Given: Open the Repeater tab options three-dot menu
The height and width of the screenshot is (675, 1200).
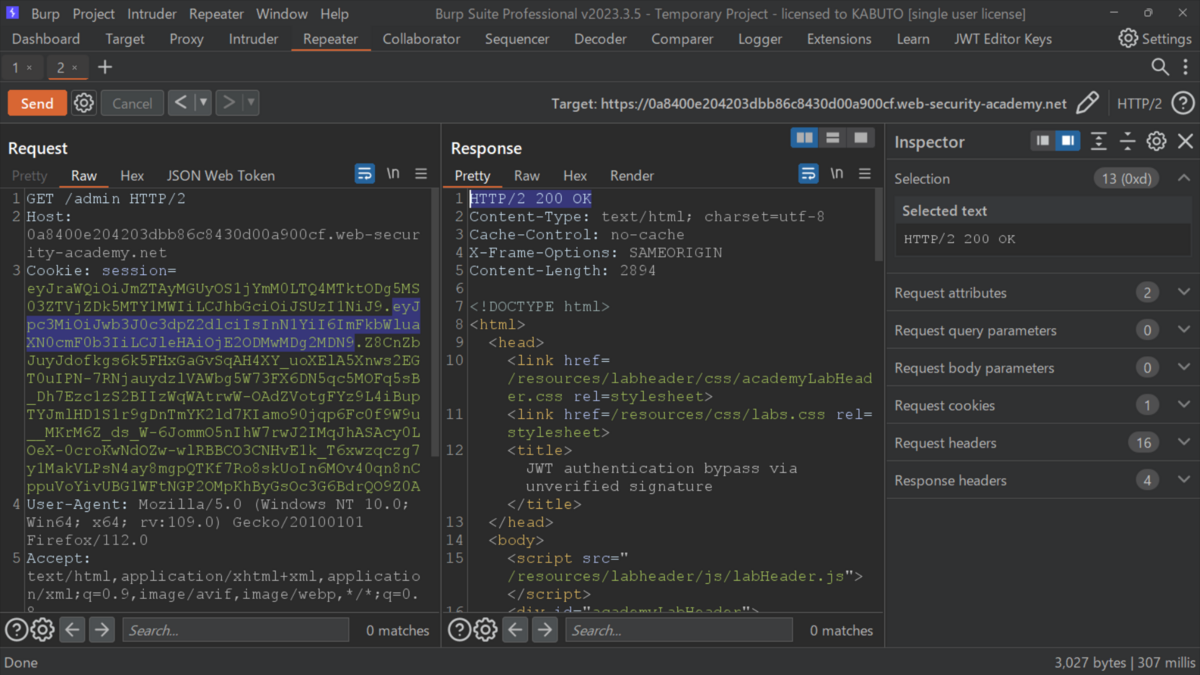Looking at the screenshot, I should [1184, 67].
